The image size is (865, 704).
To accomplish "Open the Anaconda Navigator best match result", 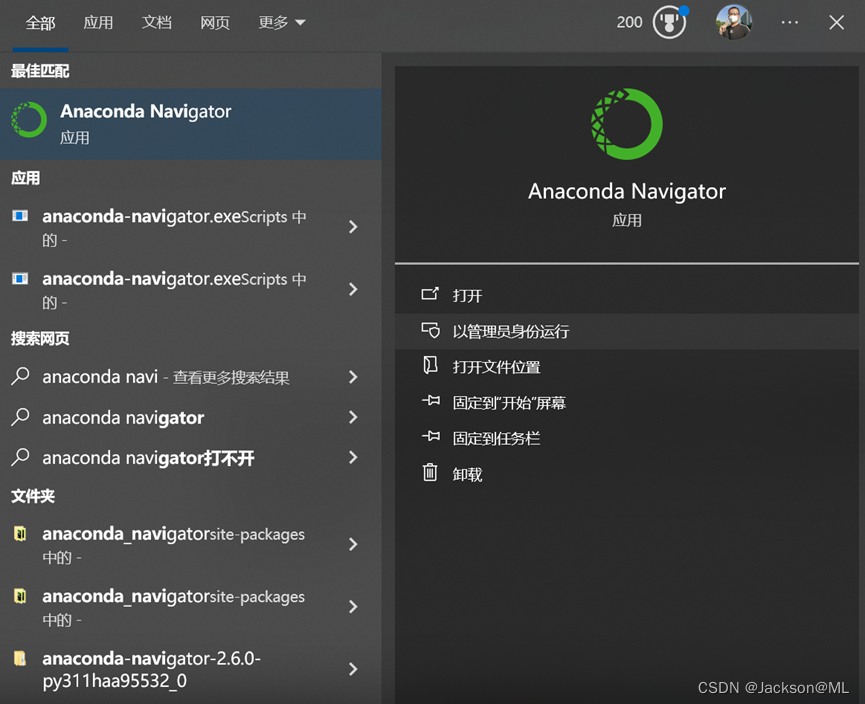I will tap(191, 124).
